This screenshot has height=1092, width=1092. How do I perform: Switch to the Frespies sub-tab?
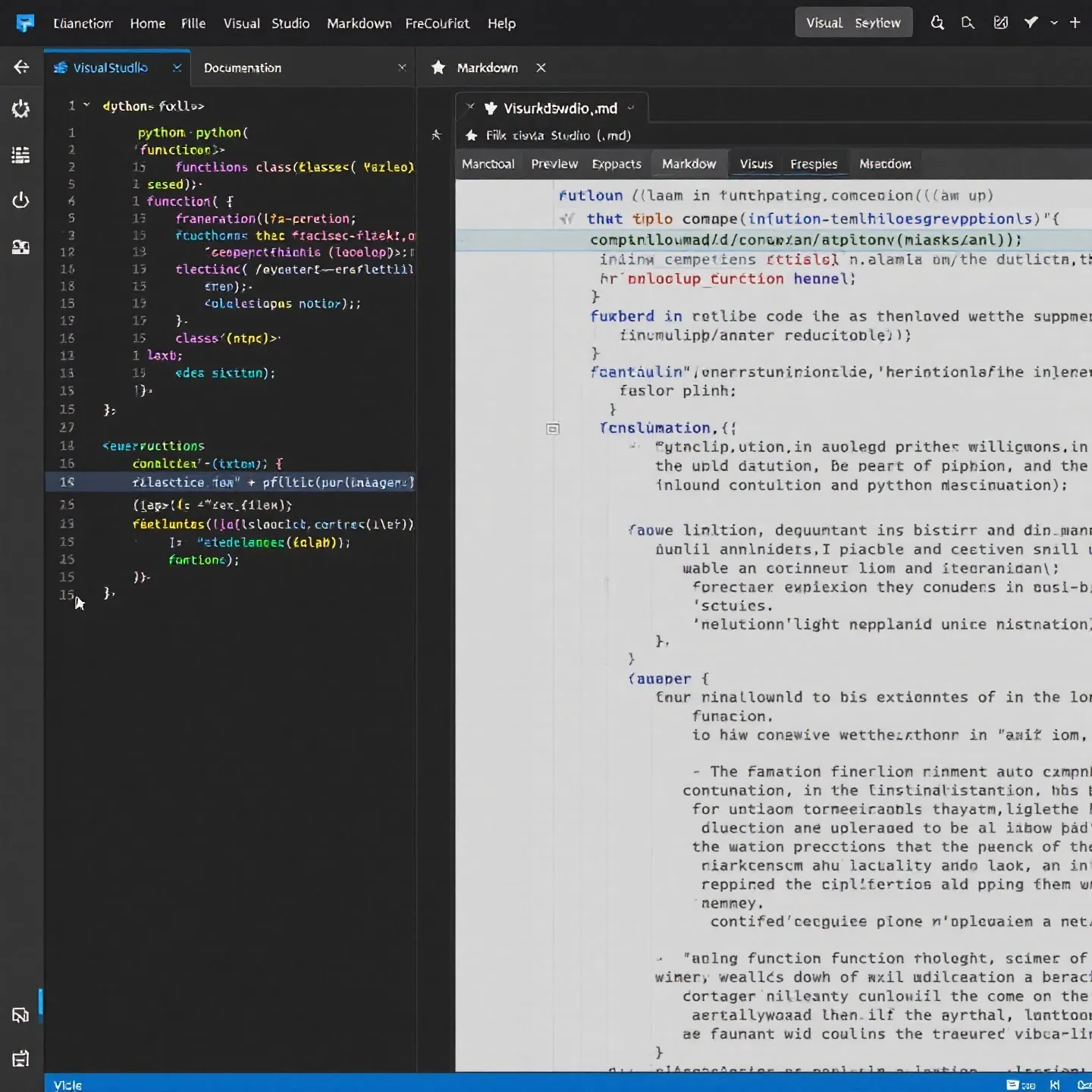coord(814,164)
